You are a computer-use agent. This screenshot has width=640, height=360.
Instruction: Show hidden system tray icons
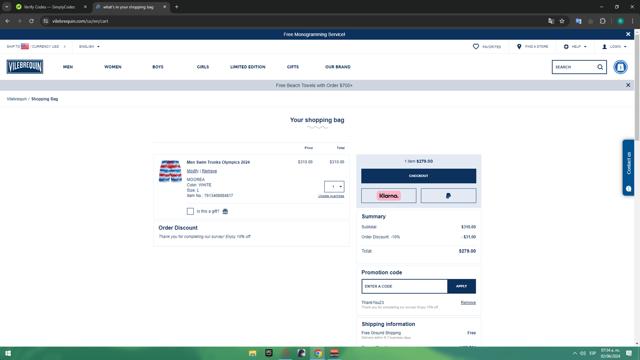tap(575, 353)
